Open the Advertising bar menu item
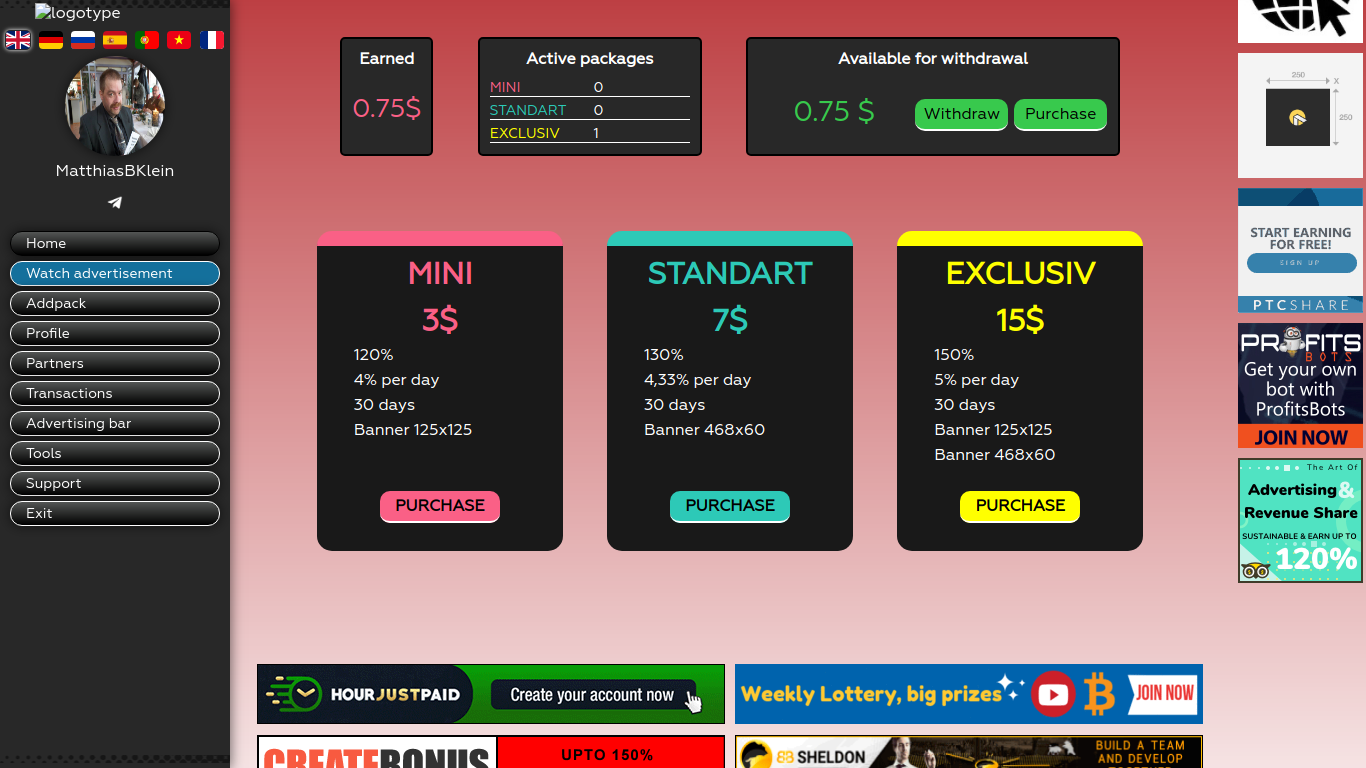Image resolution: width=1366 pixels, height=768 pixels. coord(115,423)
